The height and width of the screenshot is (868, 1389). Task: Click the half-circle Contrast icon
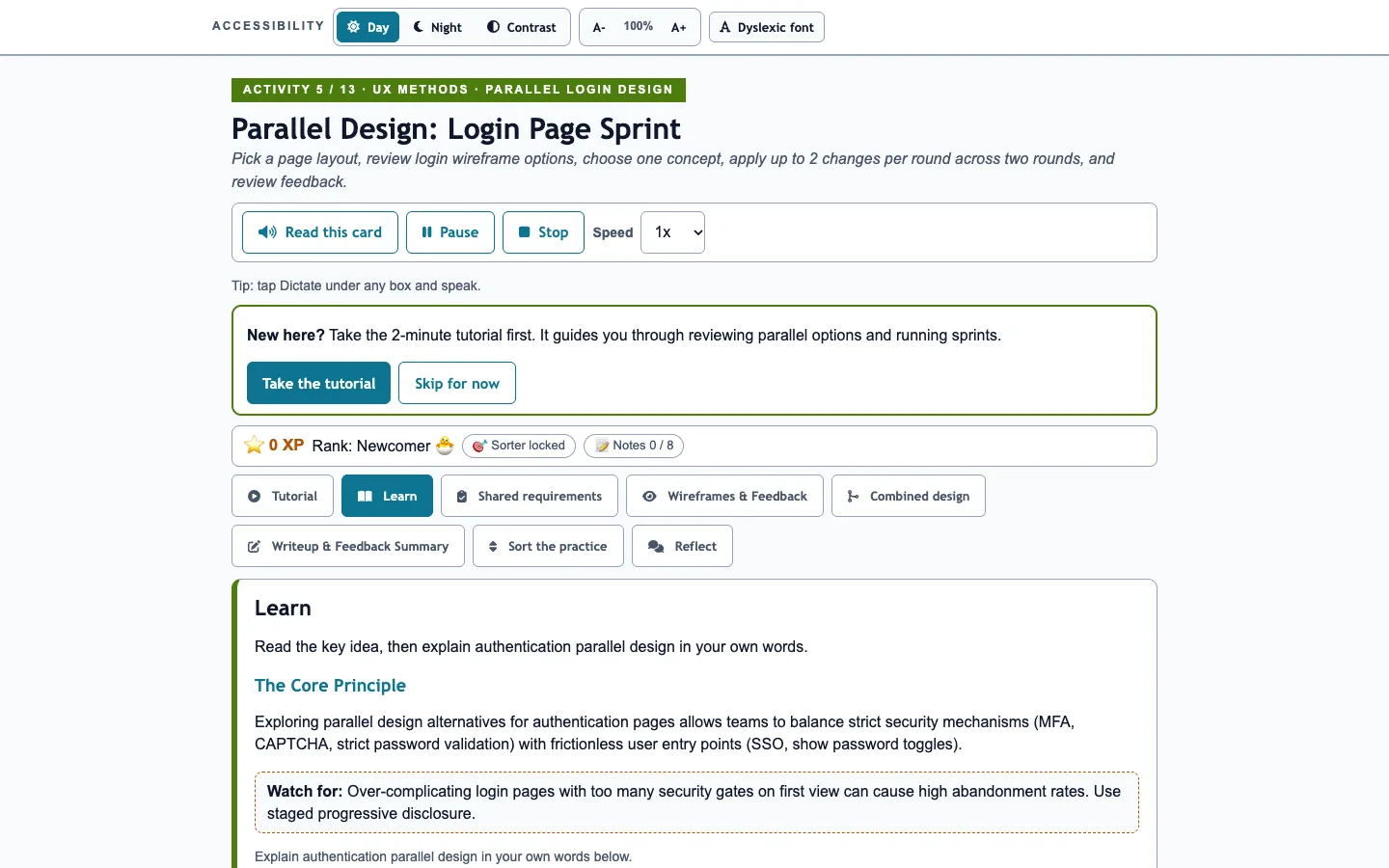pyautogui.click(x=493, y=27)
